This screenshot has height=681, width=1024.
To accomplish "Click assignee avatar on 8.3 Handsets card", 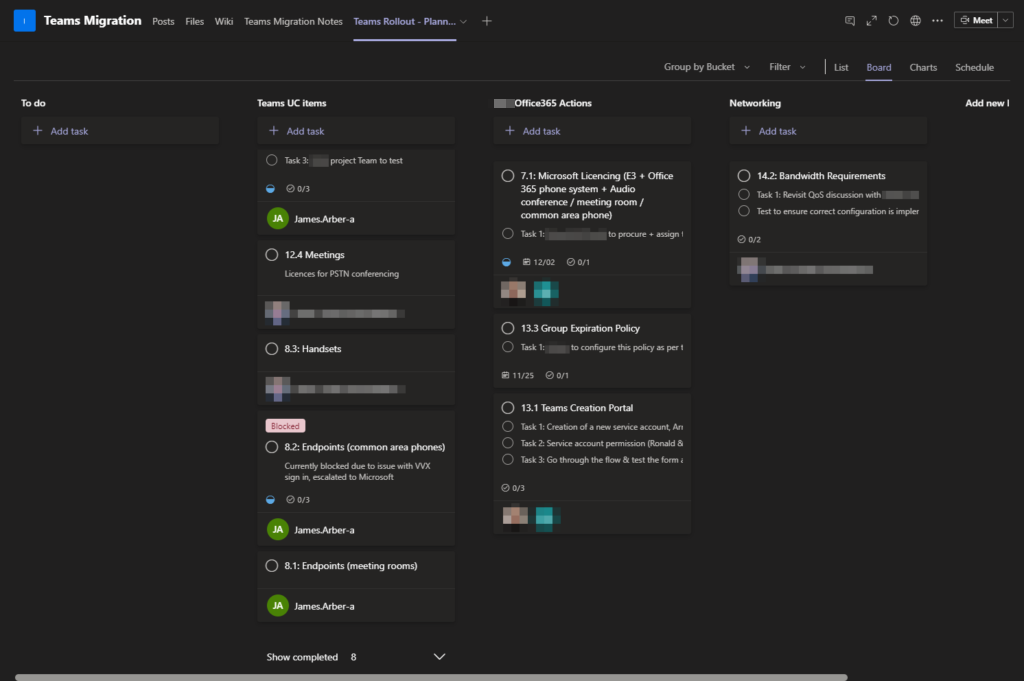I will click(278, 388).
